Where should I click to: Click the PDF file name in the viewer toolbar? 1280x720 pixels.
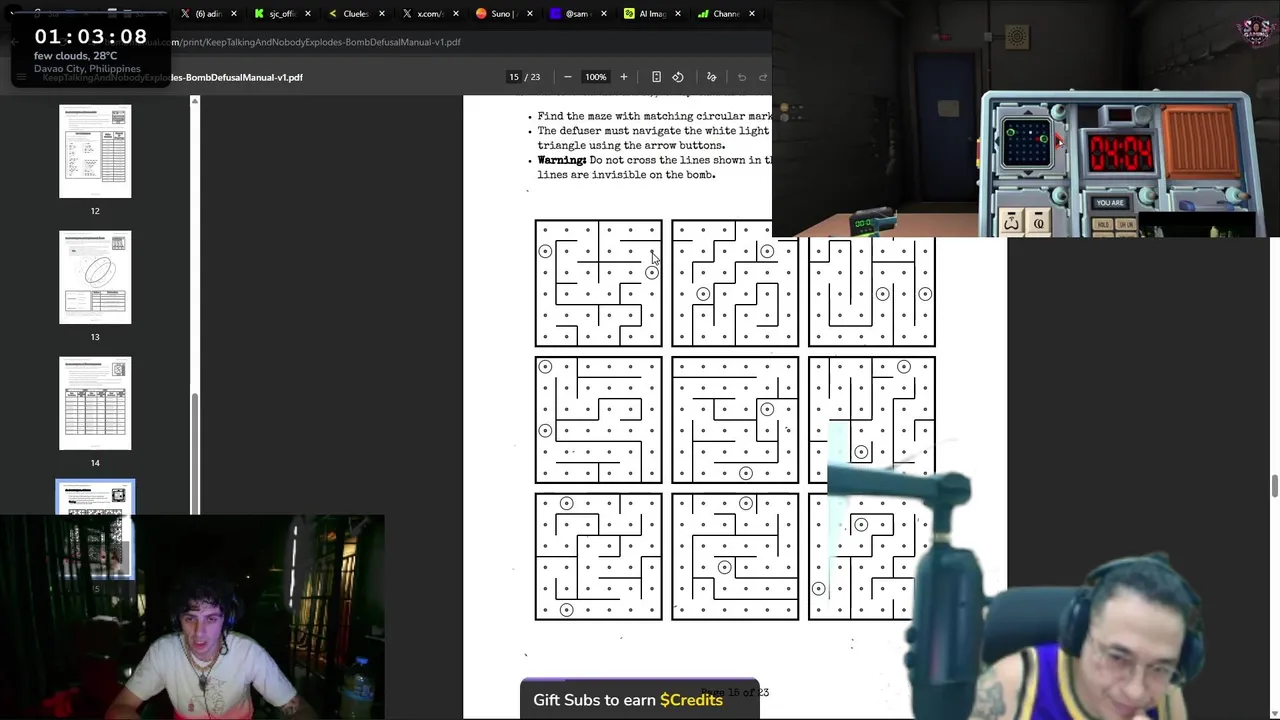173,77
